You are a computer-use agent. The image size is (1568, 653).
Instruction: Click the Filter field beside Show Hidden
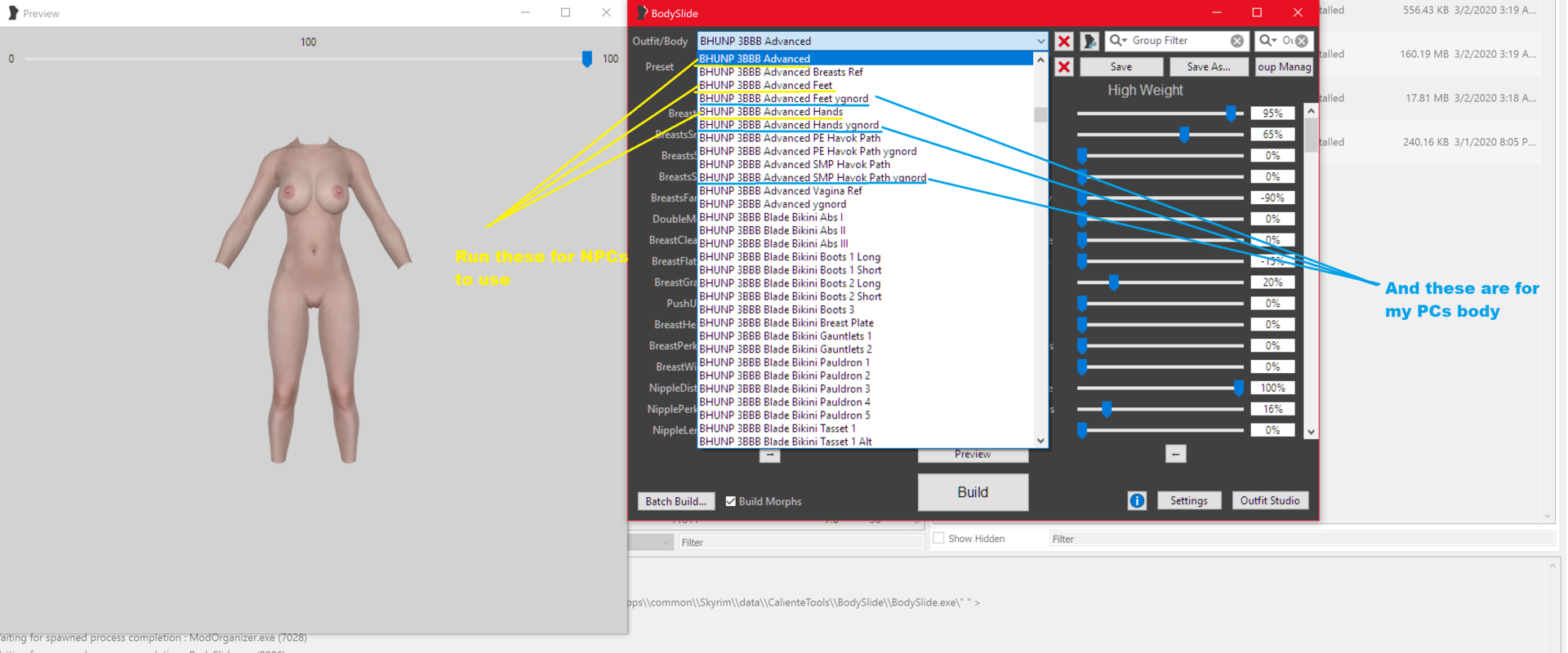[1301, 539]
